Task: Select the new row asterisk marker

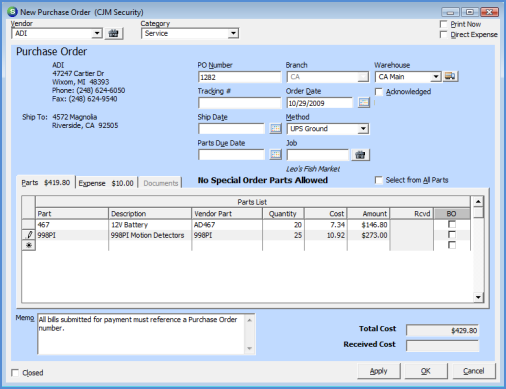Action: (29, 245)
